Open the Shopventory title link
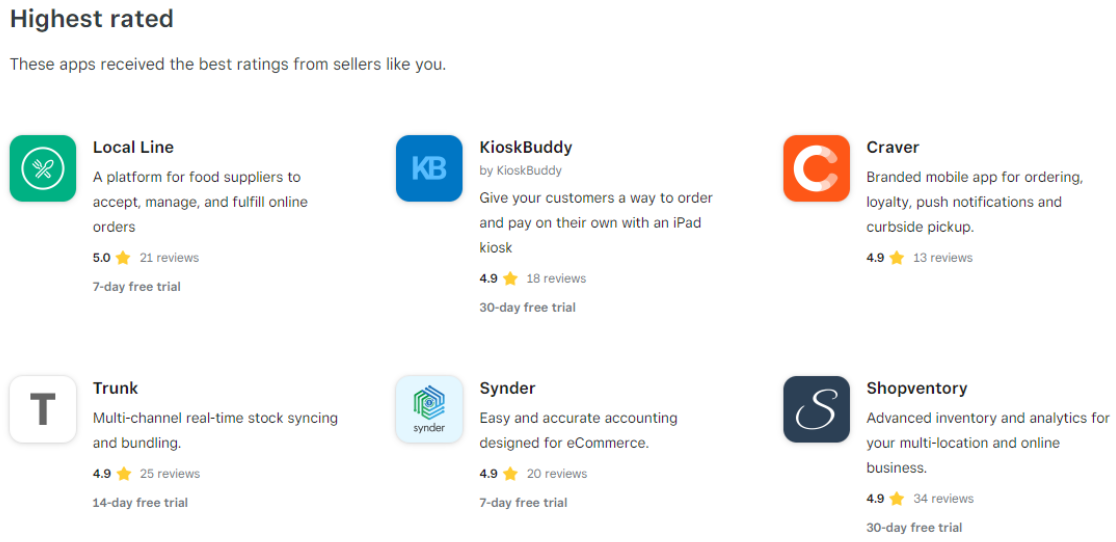The image size is (1116, 542). [x=917, y=388]
